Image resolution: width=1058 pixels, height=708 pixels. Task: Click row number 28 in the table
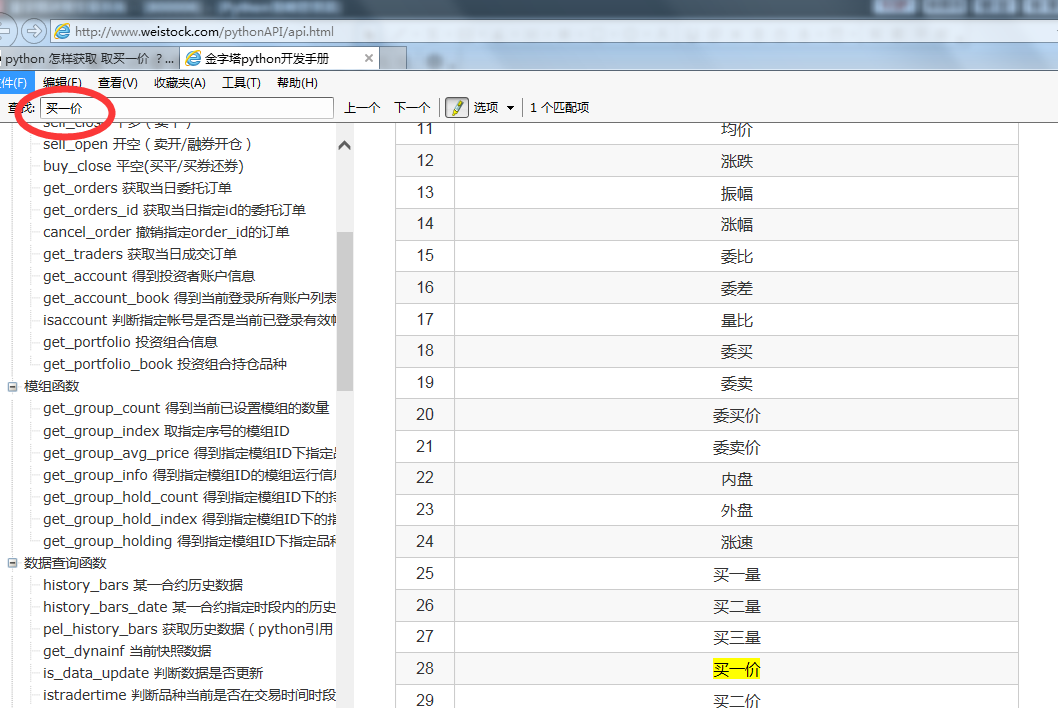(425, 668)
